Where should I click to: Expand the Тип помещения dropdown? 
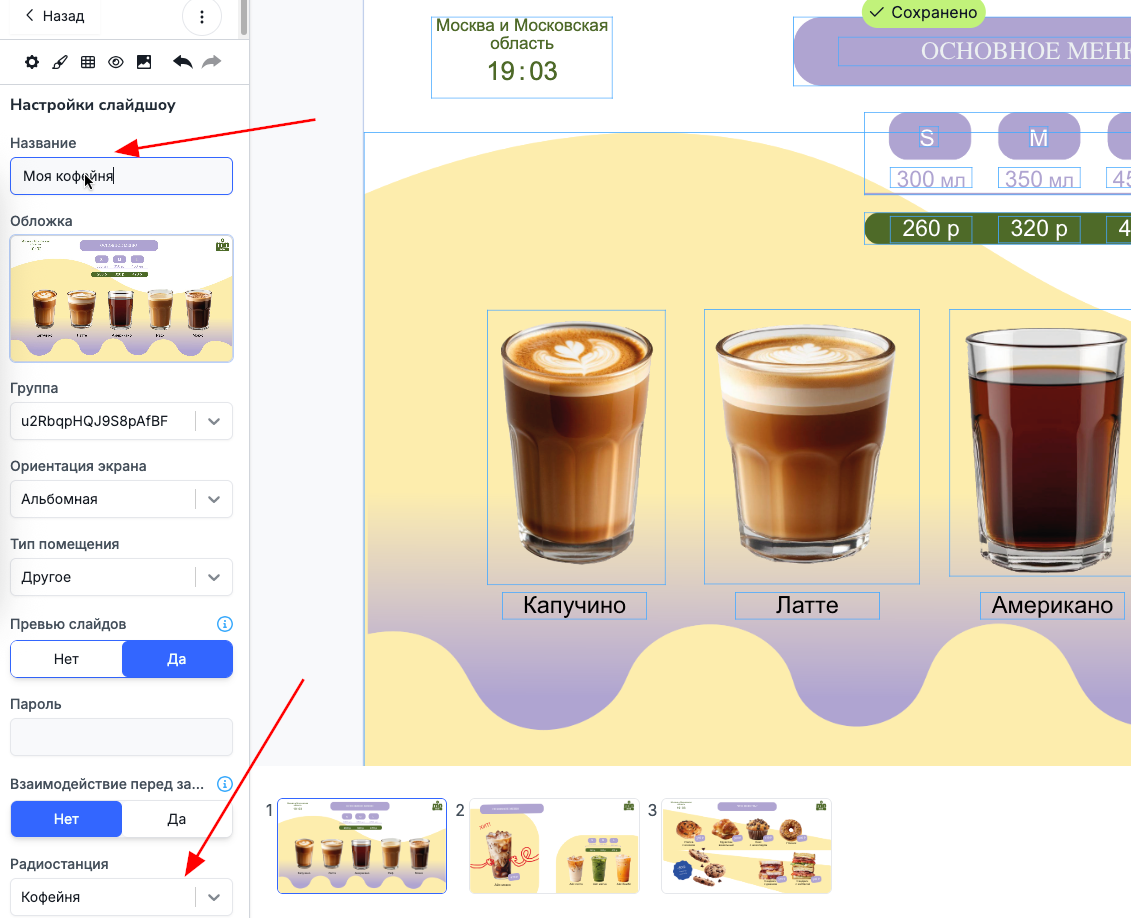coord(121,577)
